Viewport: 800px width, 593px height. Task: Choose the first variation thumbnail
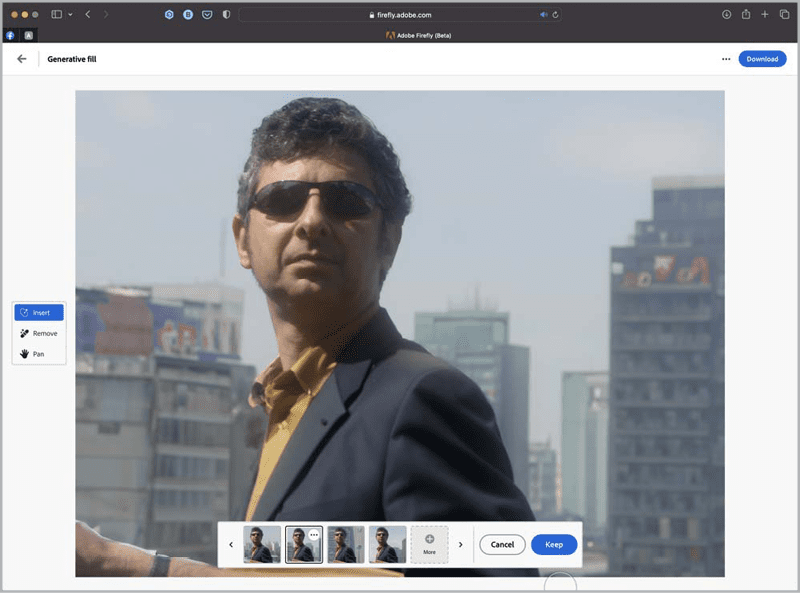click(262, 545)
